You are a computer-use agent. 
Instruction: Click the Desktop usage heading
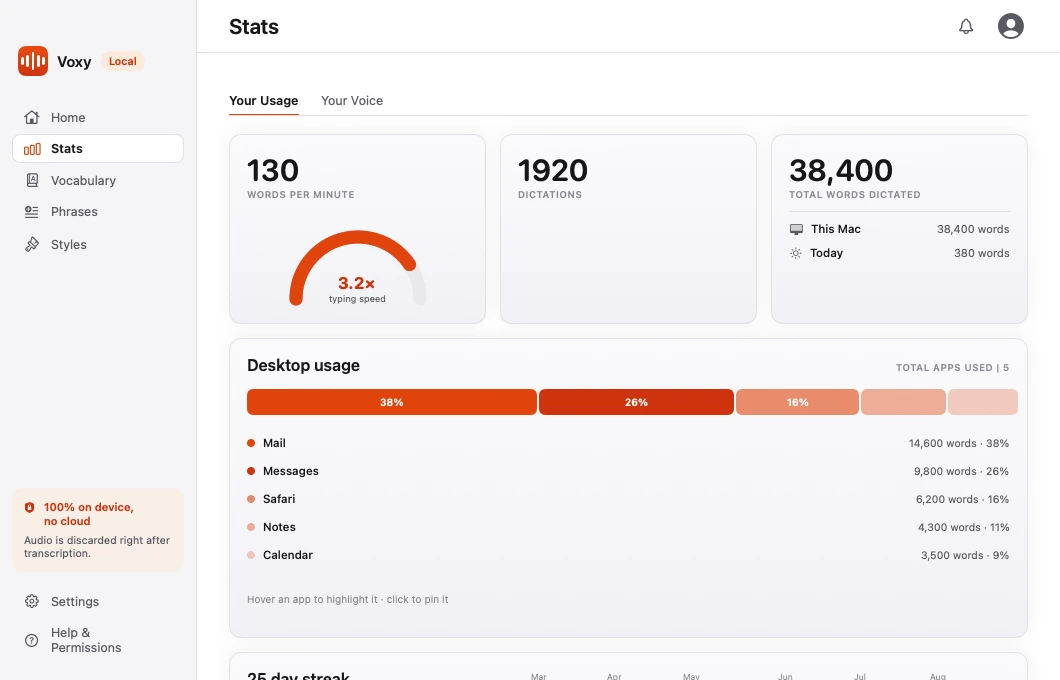(x=303, y=366)
